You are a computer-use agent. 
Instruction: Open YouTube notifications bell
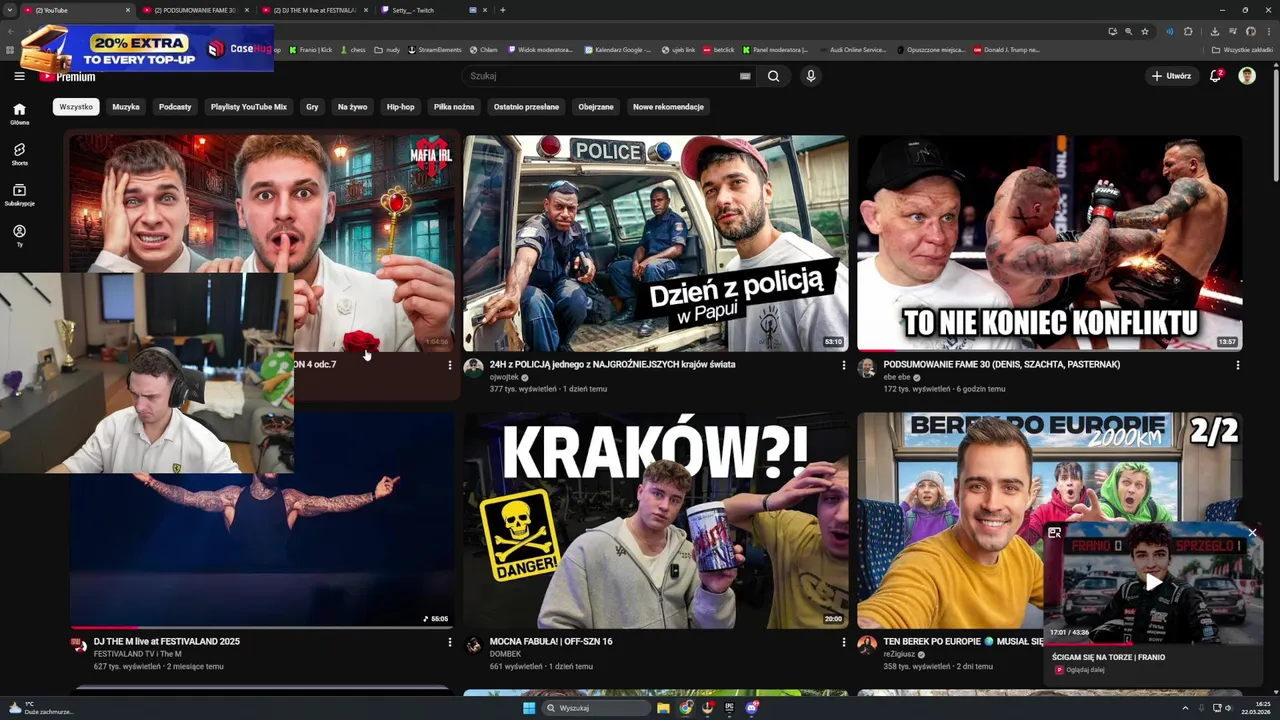pyautogui.click(x=1216, y=76)
